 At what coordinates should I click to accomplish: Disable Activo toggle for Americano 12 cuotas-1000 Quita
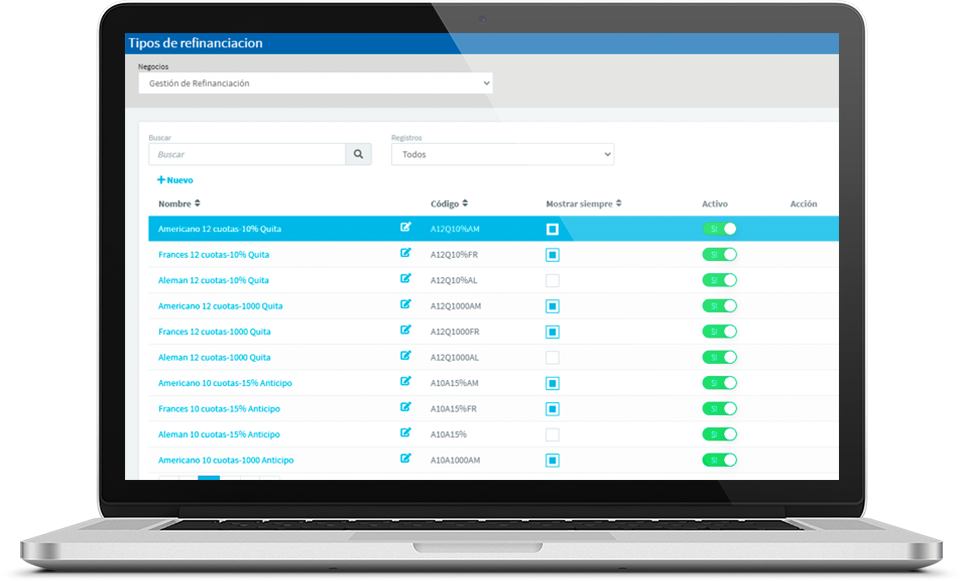[x=719, y=306]
